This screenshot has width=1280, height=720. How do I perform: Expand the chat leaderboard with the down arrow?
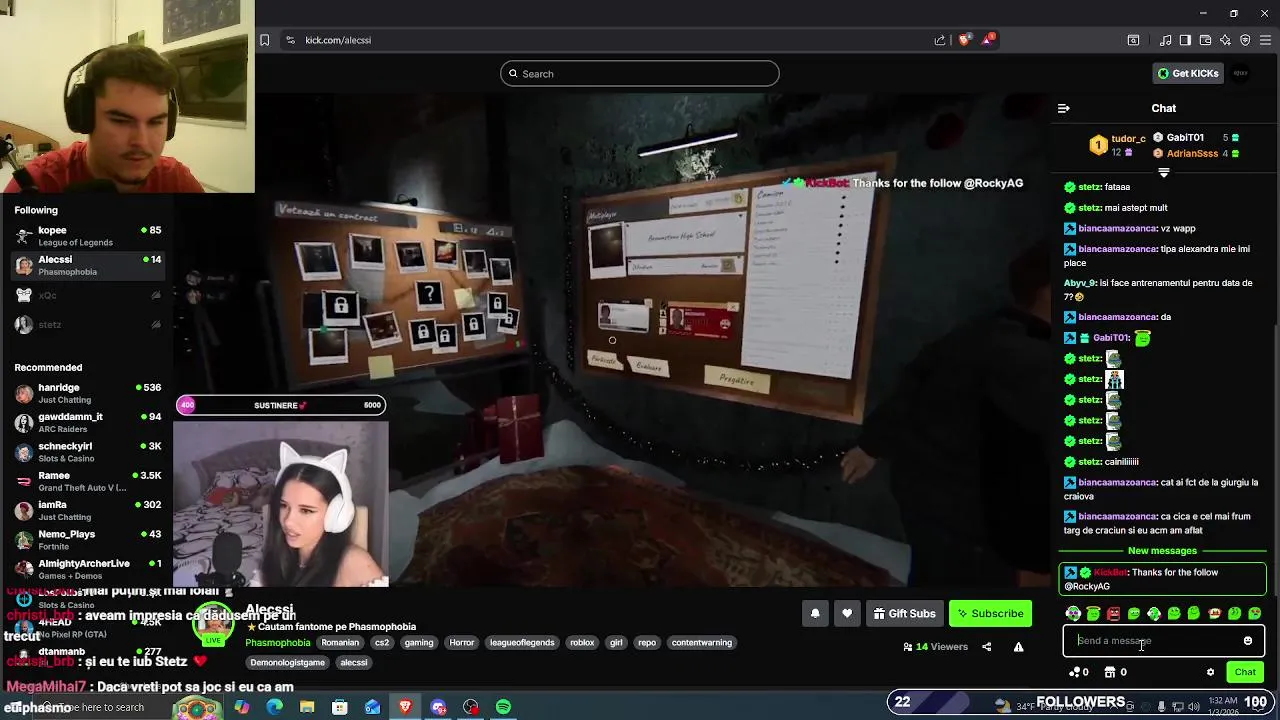[x=1163, y=173]
